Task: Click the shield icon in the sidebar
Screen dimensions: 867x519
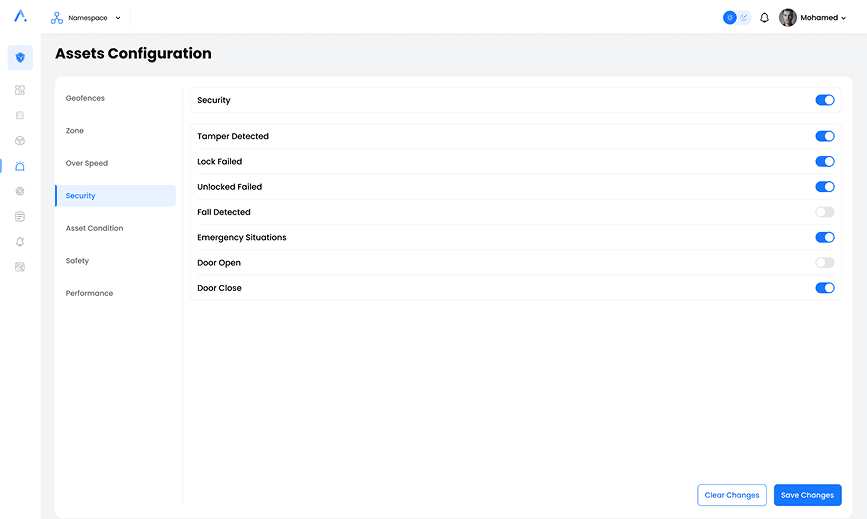Action: [20, 58]
